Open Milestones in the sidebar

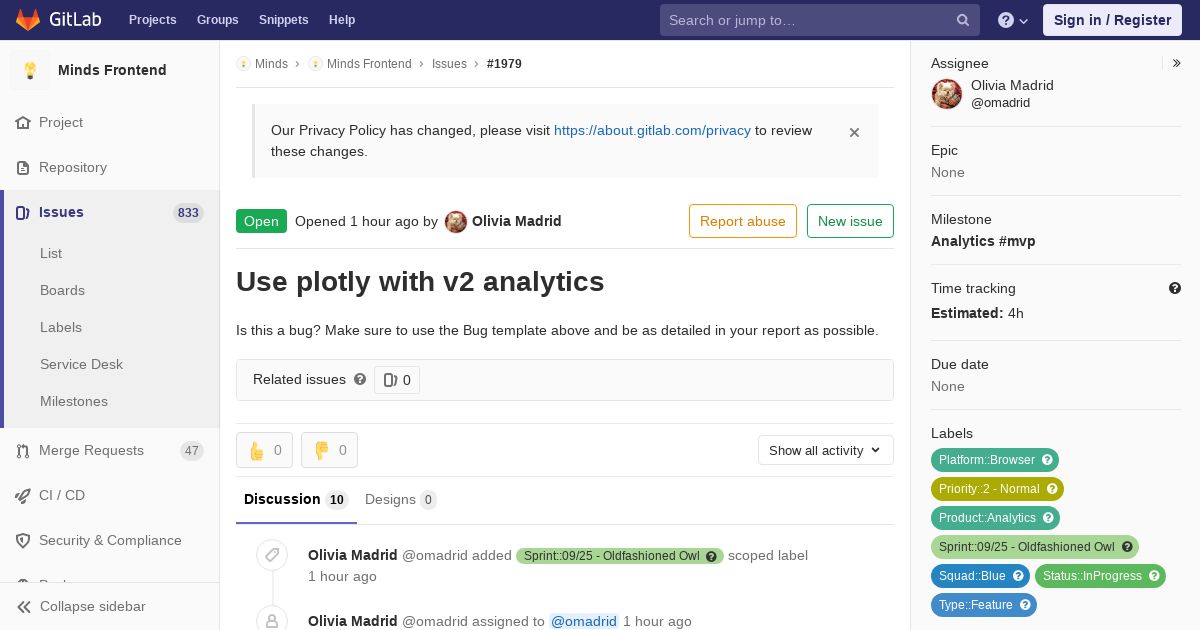74,401
